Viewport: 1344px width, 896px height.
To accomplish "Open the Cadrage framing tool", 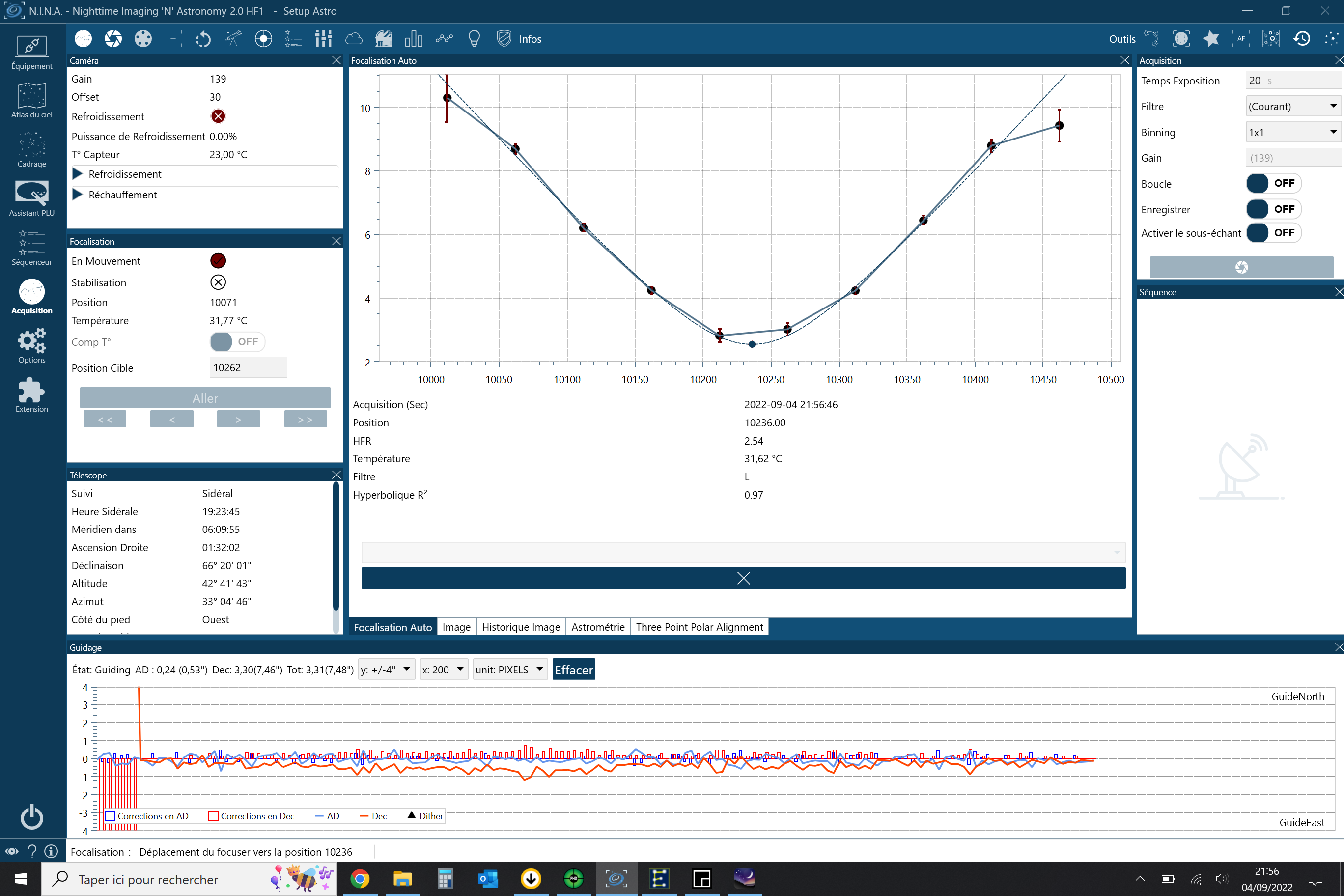I will coord(31,150).
